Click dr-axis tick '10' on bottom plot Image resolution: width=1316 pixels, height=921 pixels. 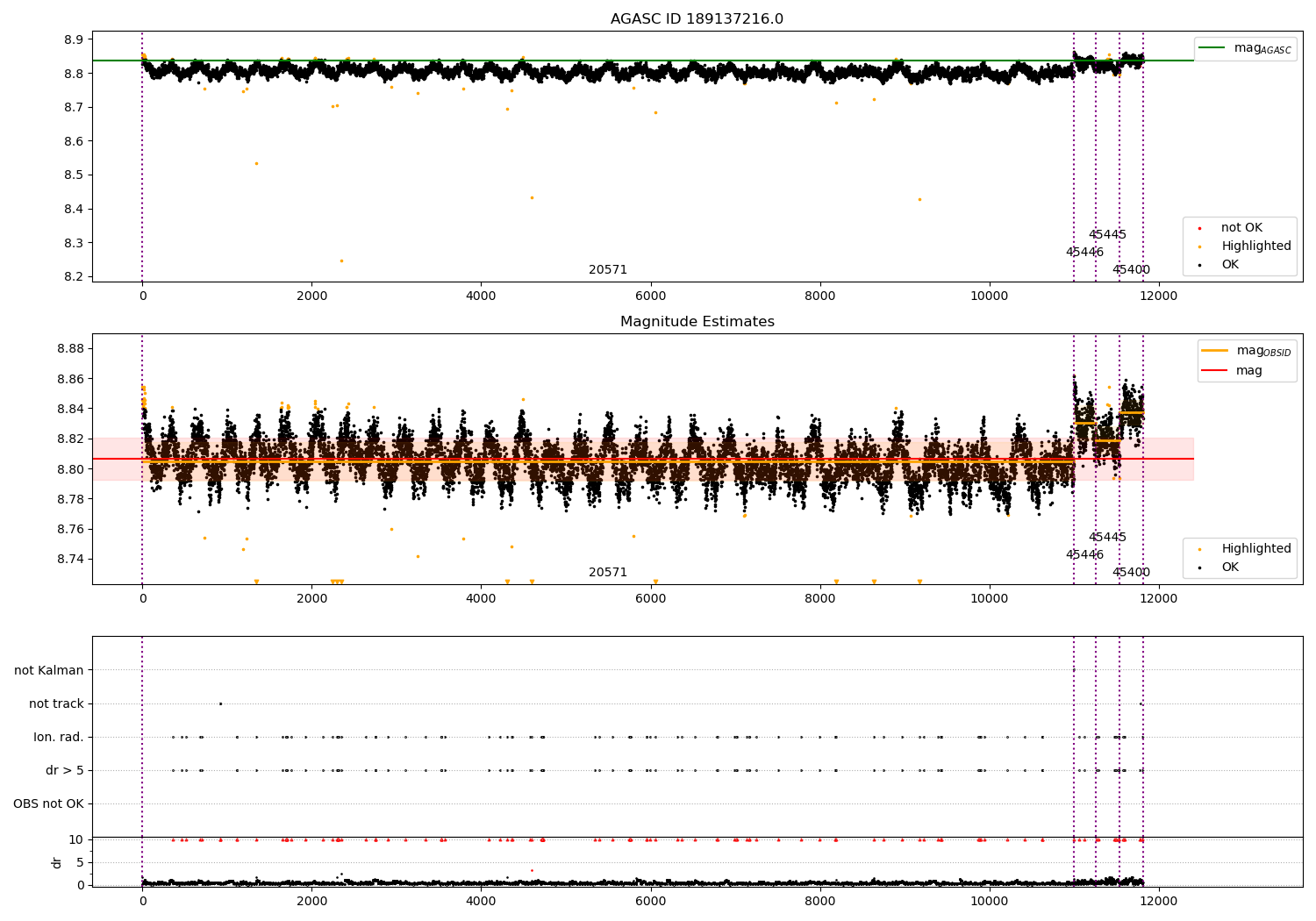point(76,839)
